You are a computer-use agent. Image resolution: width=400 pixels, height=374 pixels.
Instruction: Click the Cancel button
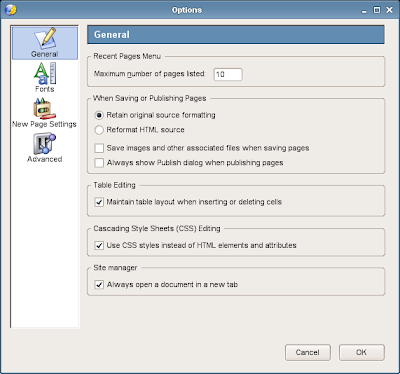point(308,352)
